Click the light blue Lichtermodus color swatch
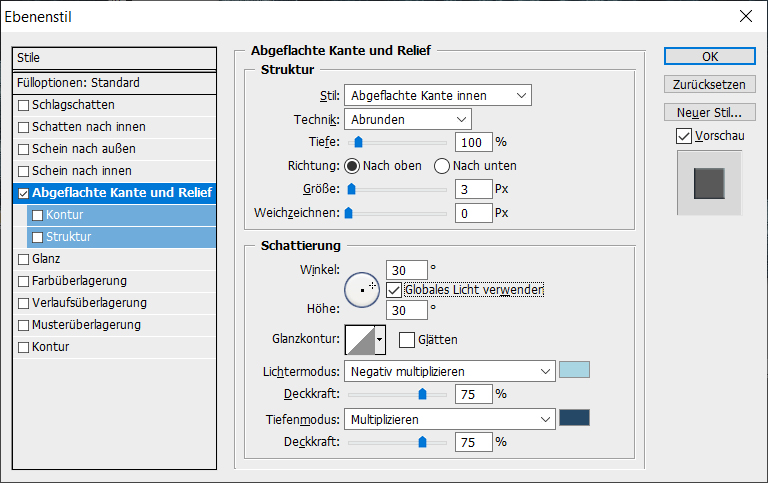The height and width of the screenshot is (483, 768). pyautogui.click(x=574, y=371)
